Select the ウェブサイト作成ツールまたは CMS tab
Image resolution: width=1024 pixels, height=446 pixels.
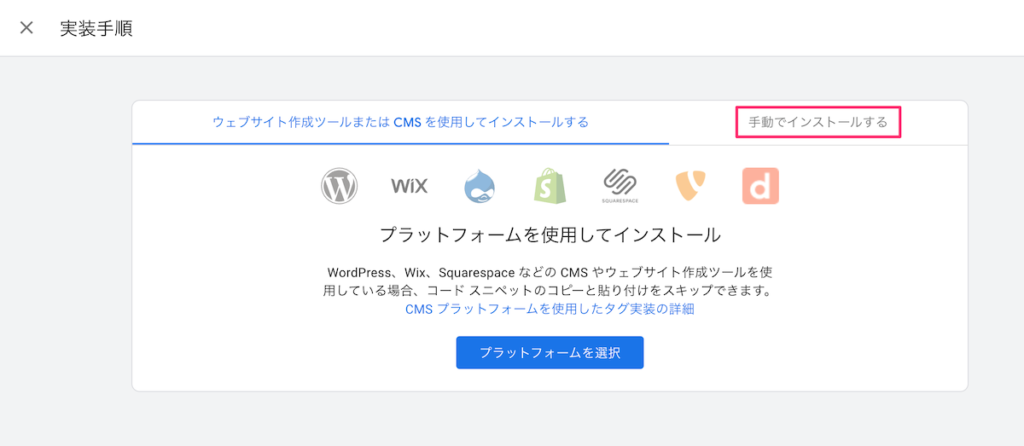click(400, 122)
